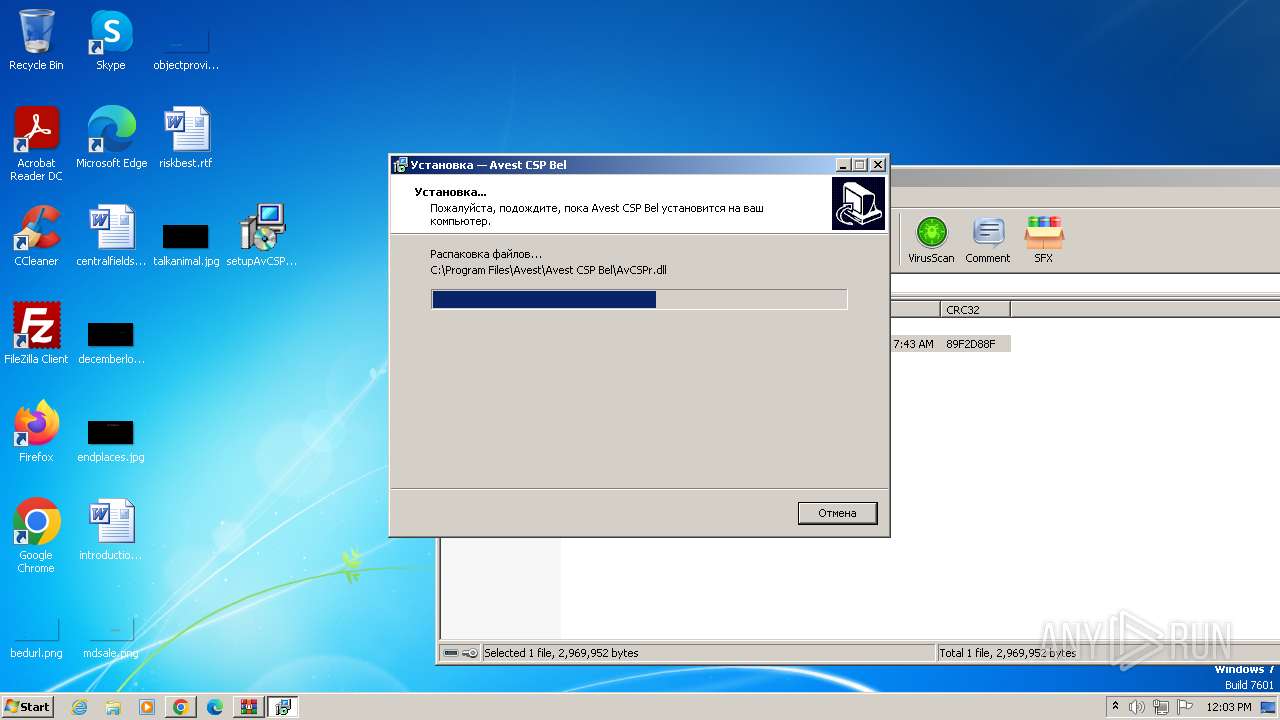Open the Skype desktop shortcut

click(110, 41)
